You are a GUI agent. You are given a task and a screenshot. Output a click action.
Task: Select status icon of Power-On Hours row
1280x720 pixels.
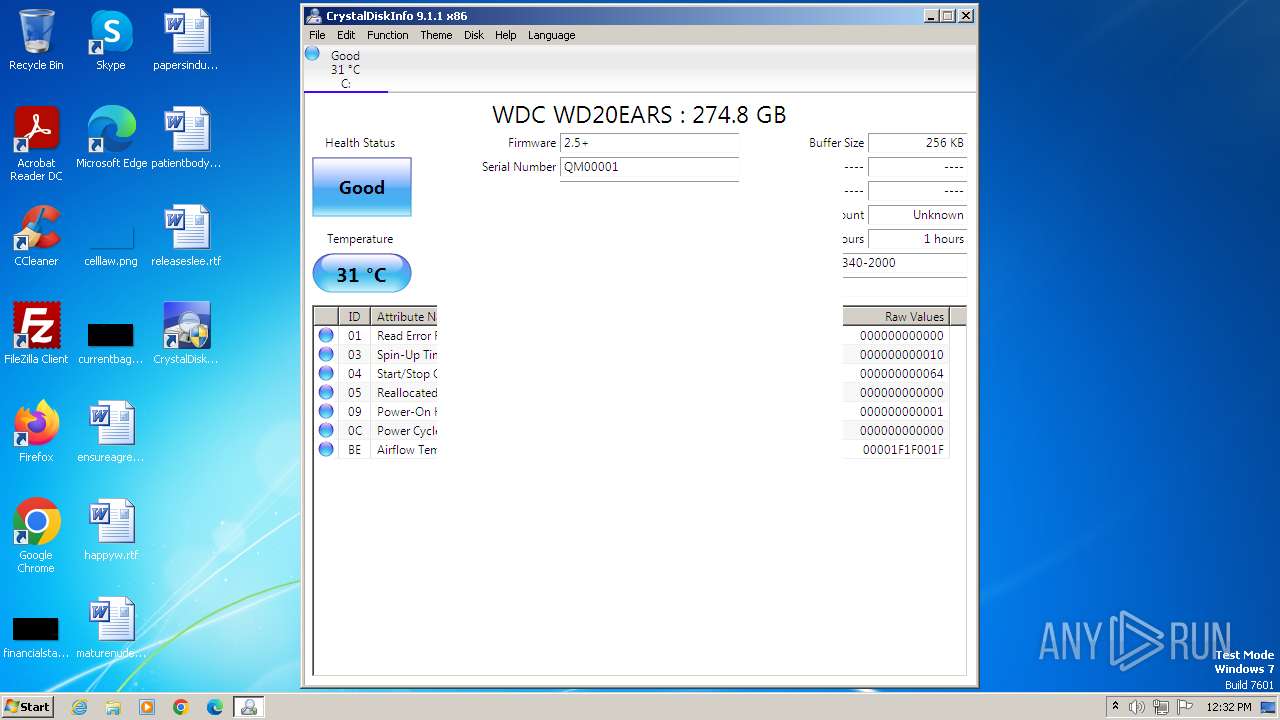[326, 411]
